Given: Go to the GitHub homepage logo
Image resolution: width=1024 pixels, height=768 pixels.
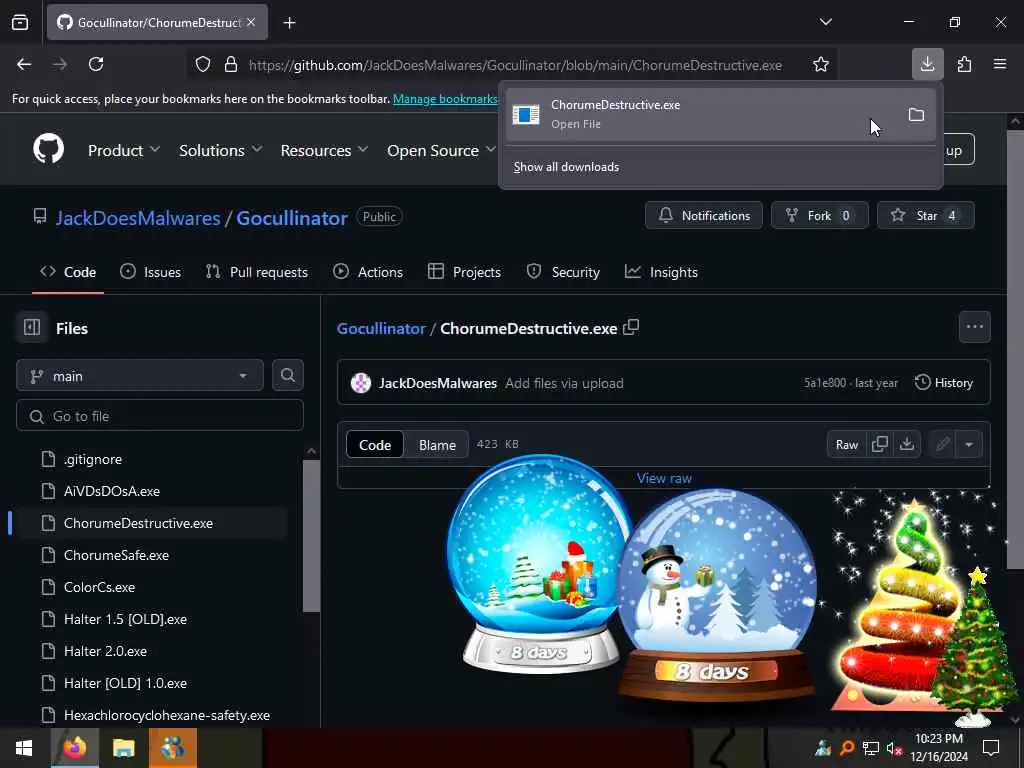Looking at the screenshot, I should [49, 150].
